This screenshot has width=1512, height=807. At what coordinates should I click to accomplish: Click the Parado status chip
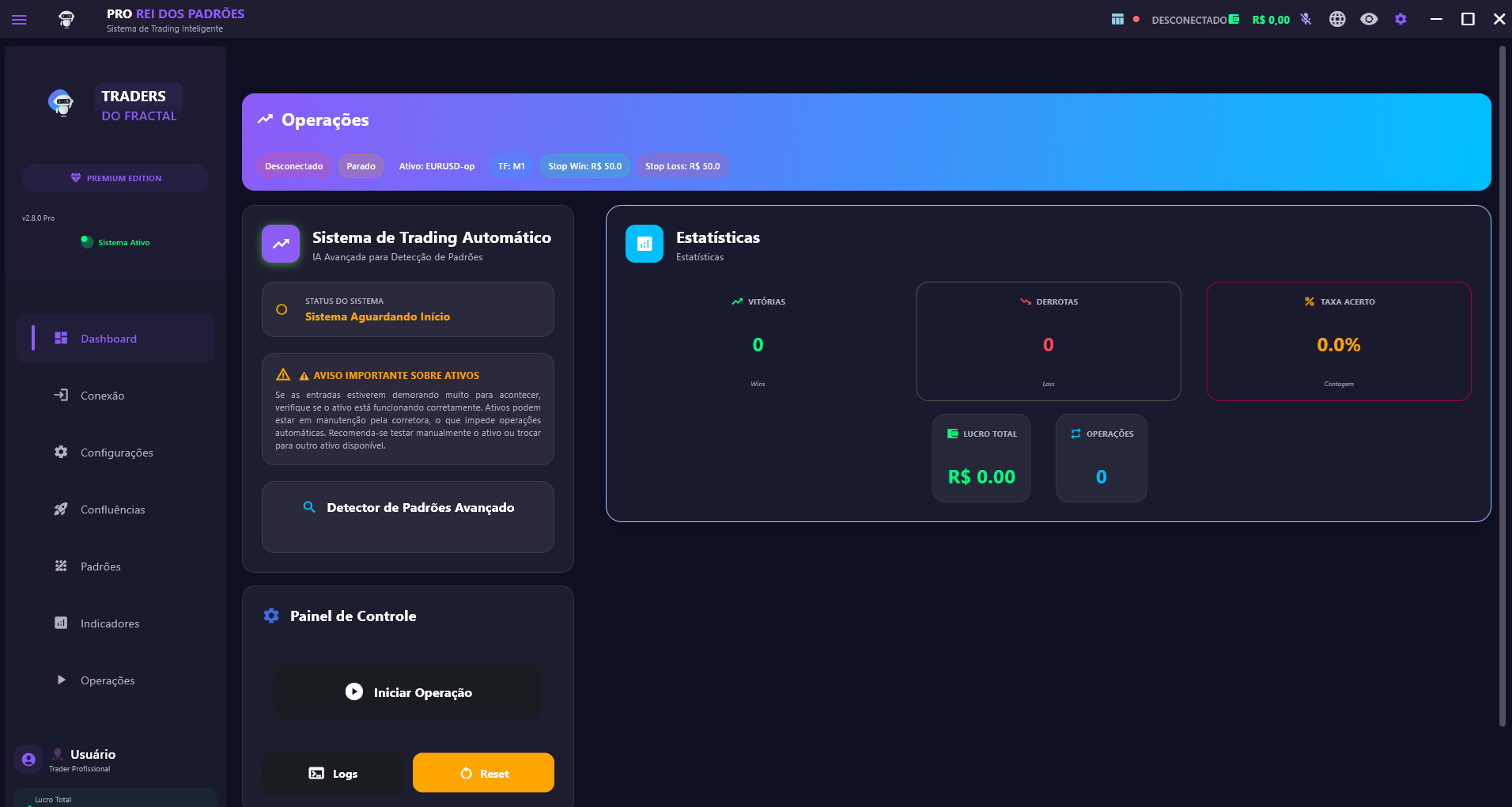(x=361, y=166)
